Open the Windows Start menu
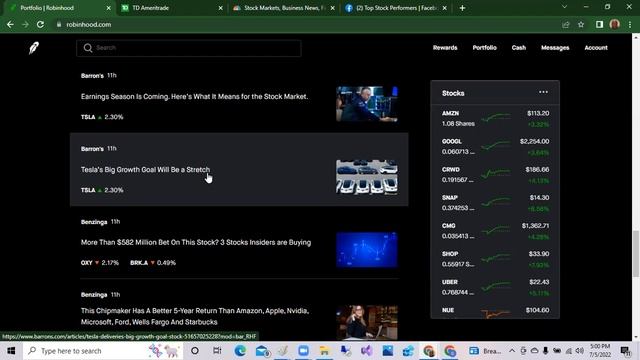Viewport: 640px width, 360px height. pyautogui.click(x=11, y=351)
